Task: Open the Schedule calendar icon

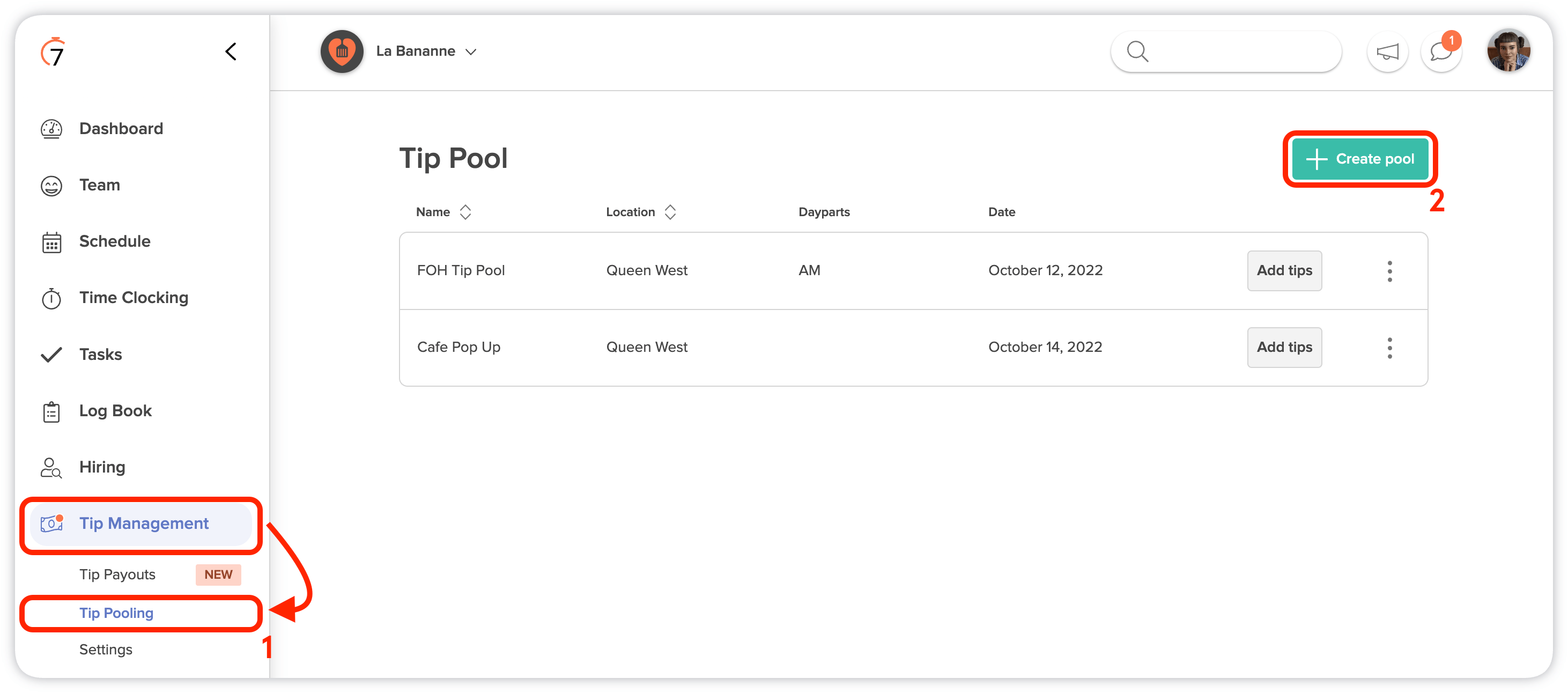Action: point(53,242)
